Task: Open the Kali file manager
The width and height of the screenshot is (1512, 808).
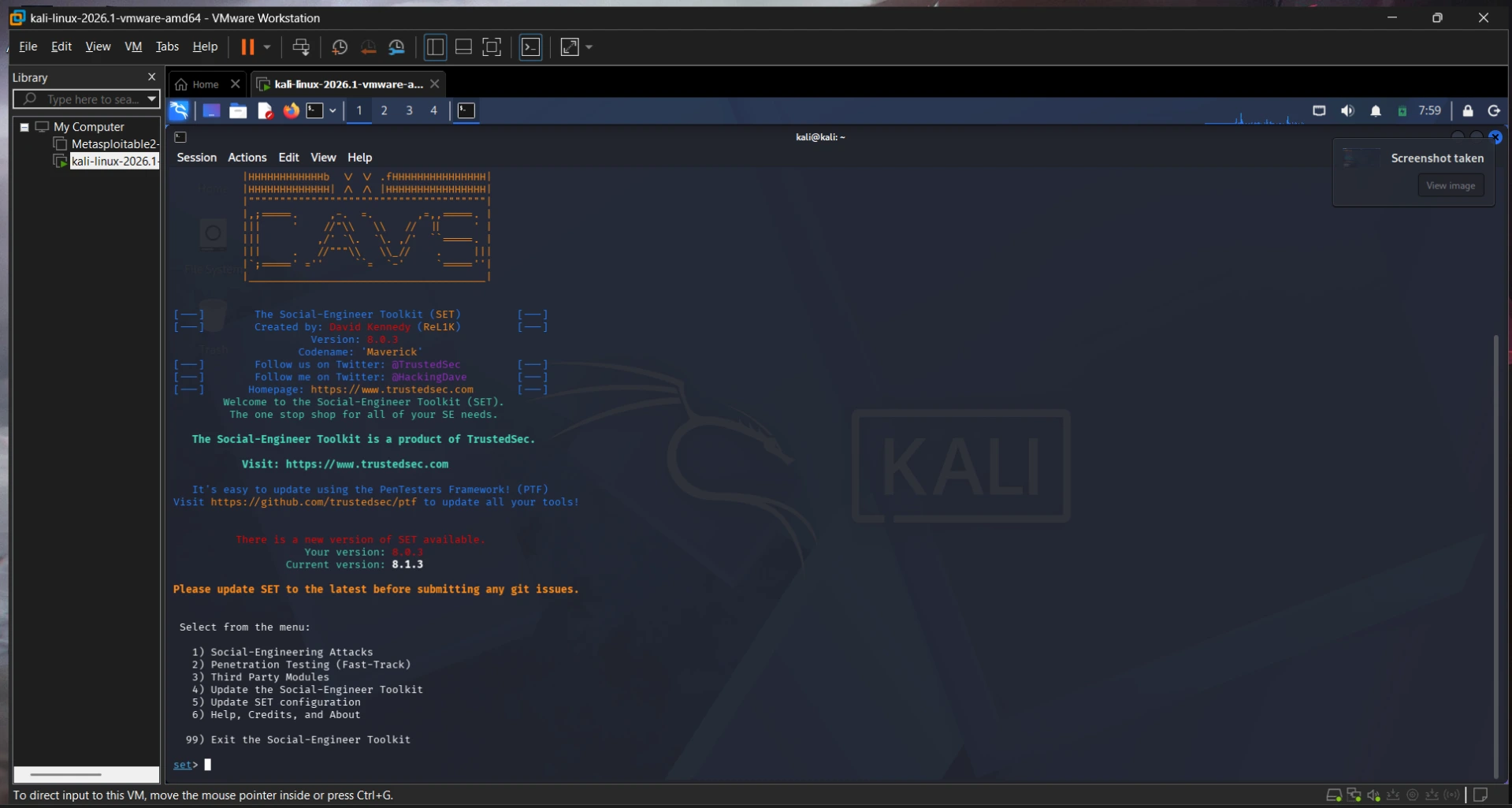Action: point(238,110)
